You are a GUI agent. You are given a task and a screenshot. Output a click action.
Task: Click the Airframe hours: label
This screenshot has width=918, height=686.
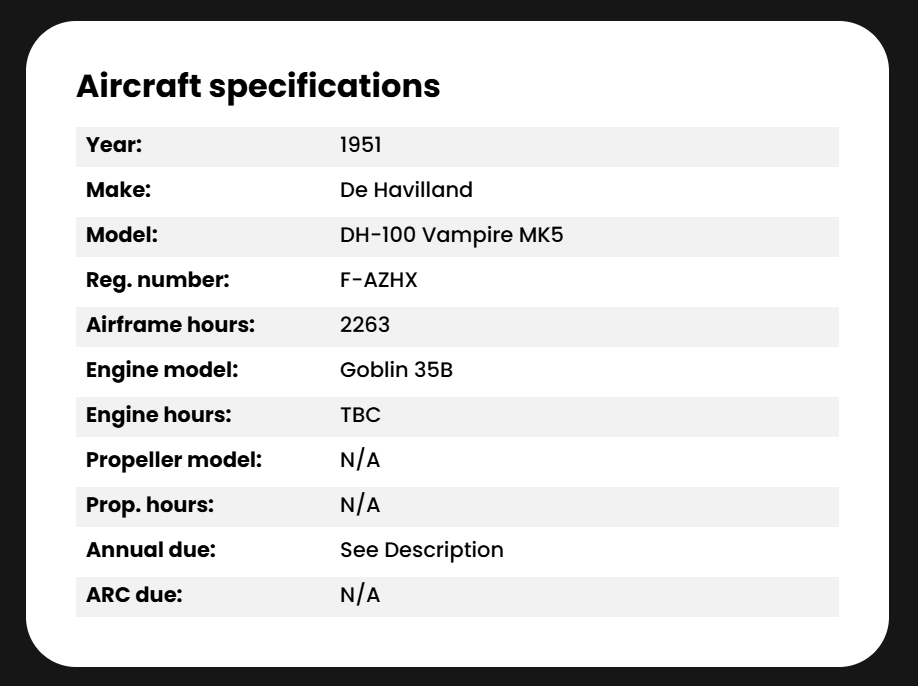[x=170, y=325]
